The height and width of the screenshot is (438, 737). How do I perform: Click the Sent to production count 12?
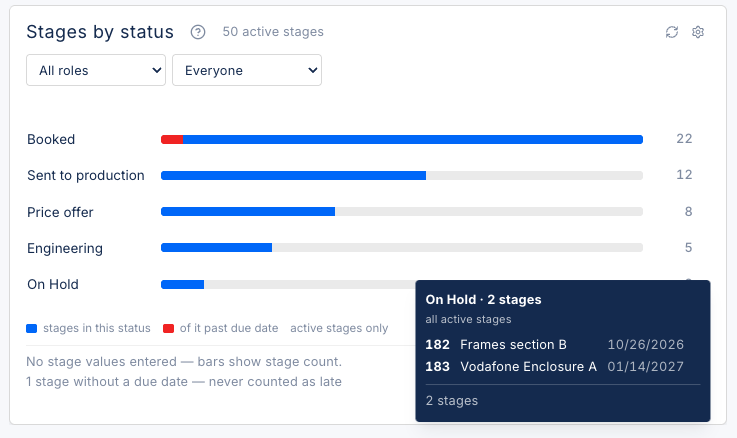coord(684,175)
